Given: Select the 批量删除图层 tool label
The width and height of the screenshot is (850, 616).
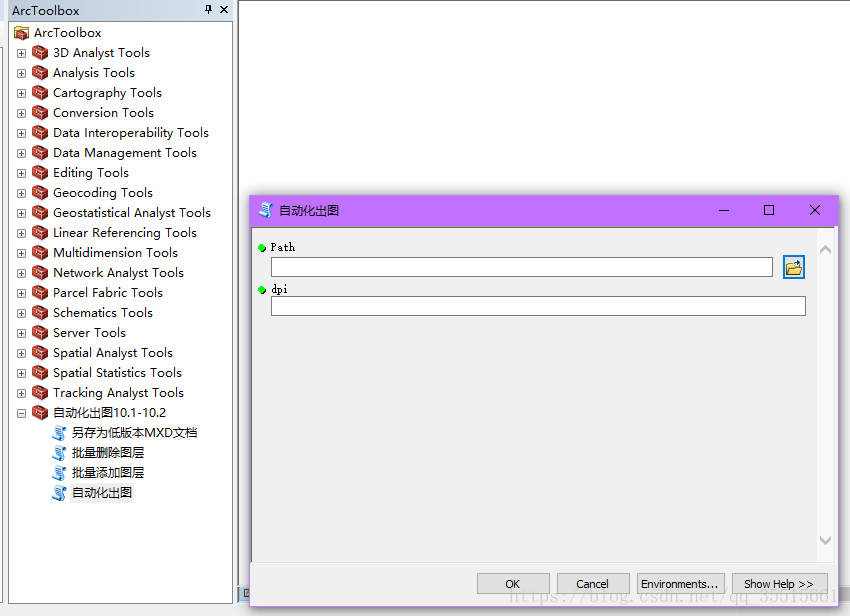Looking at the screenshot, I should point(108,453).
